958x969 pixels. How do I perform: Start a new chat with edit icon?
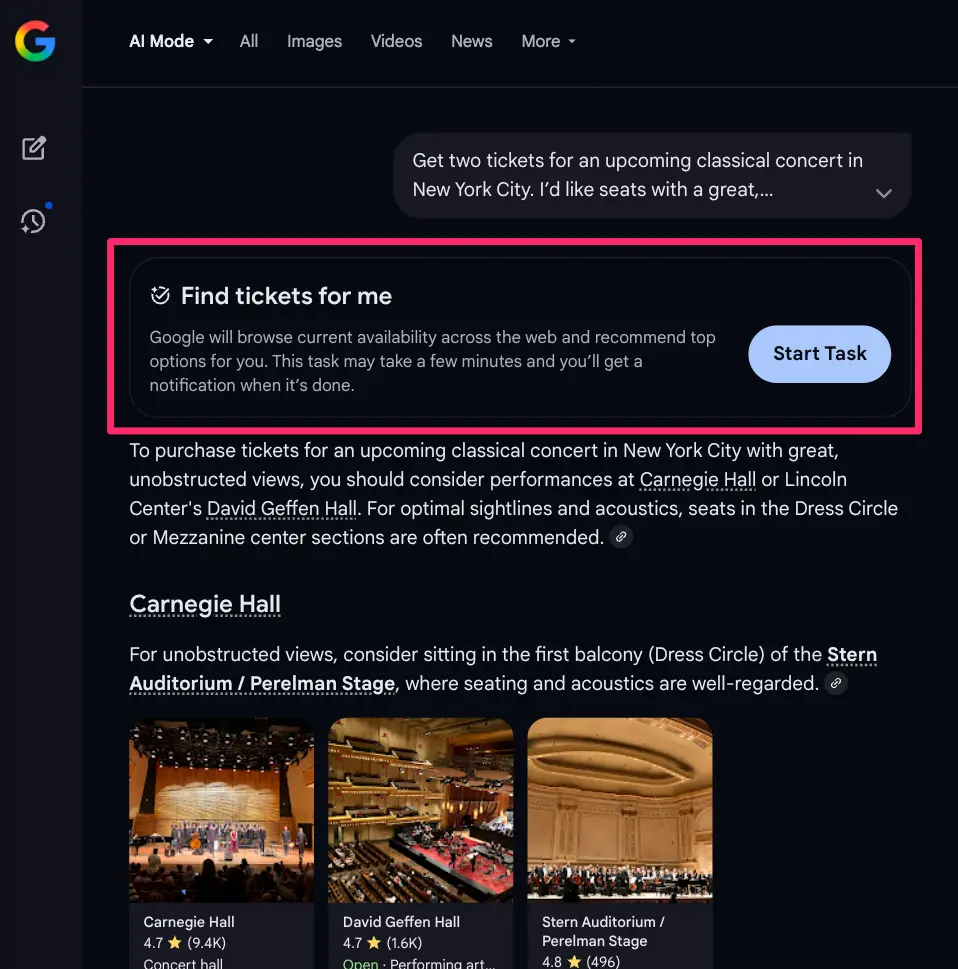tap(34, 149)
